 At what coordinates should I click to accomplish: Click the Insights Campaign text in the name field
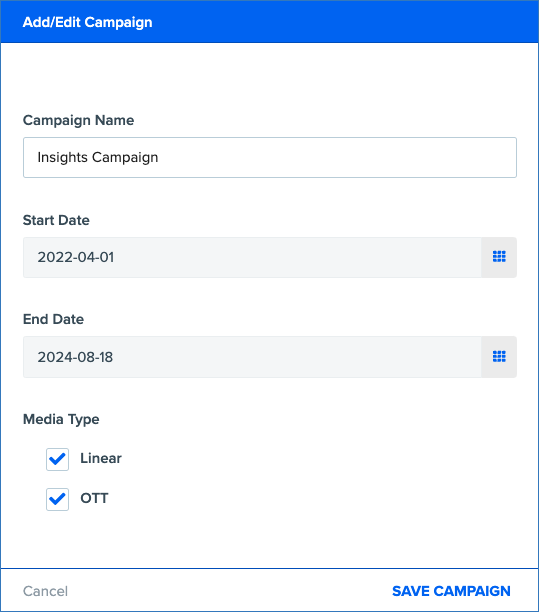98,157
